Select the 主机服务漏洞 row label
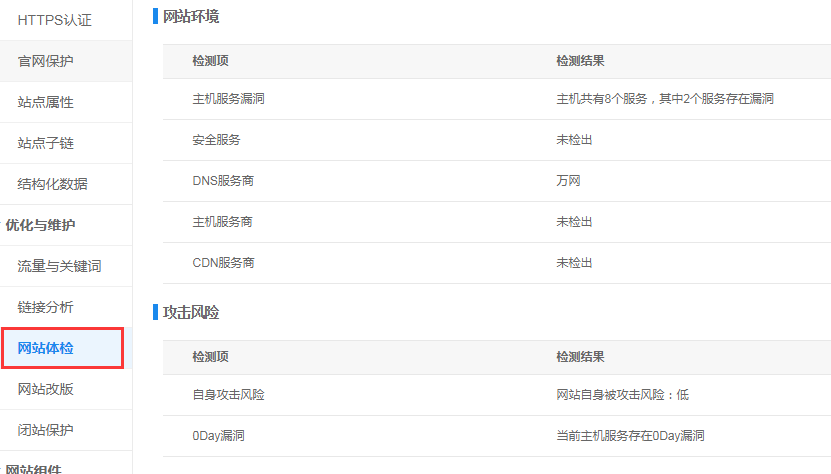The image size is (831, 474). [x=228, y=99]
